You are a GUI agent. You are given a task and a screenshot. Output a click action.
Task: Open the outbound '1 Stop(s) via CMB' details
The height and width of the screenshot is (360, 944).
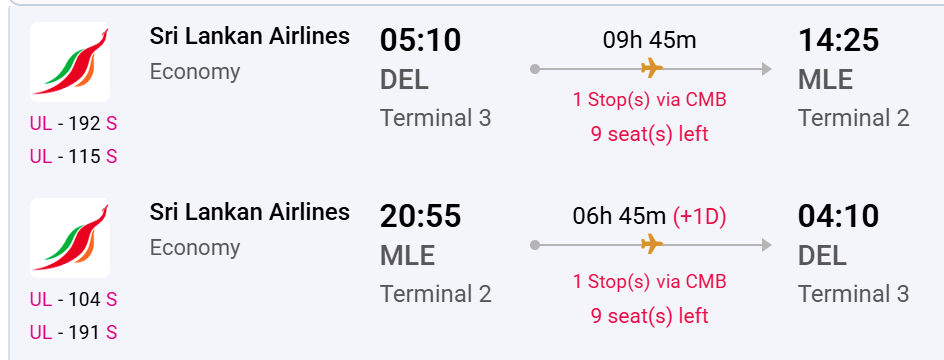point(650,99)
